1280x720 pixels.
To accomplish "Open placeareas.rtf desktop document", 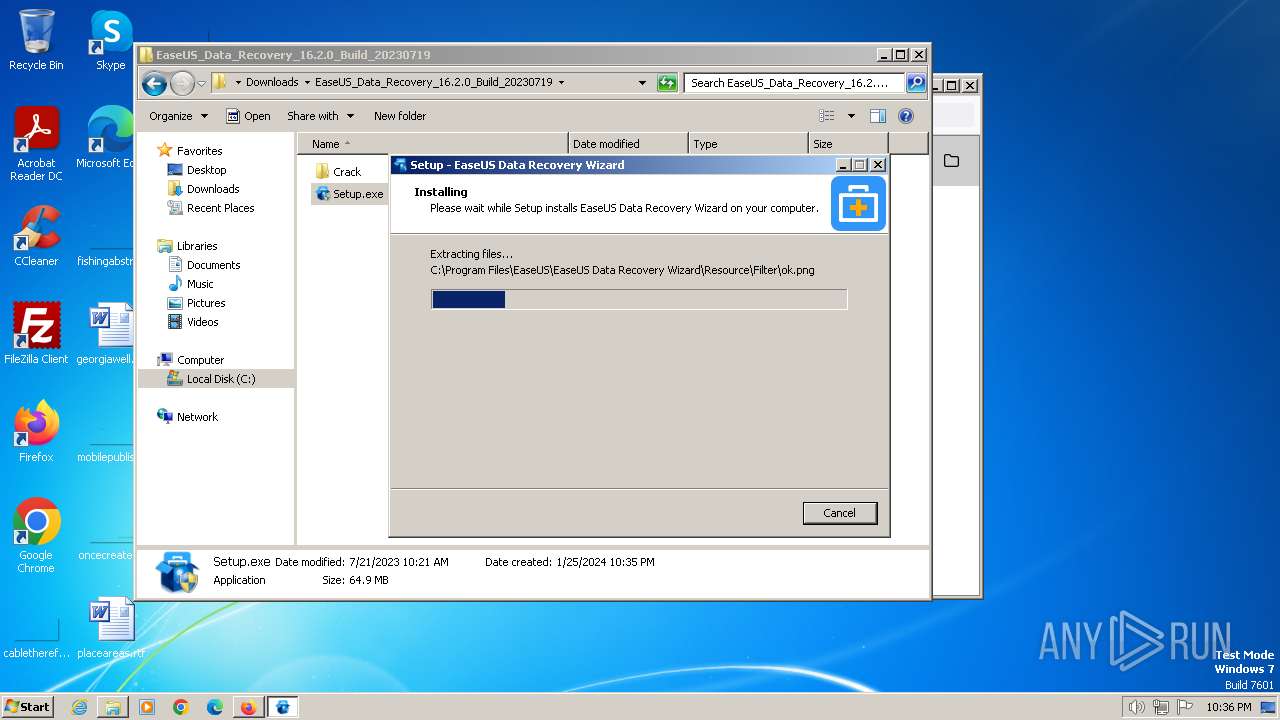I will tap(111, 628).
